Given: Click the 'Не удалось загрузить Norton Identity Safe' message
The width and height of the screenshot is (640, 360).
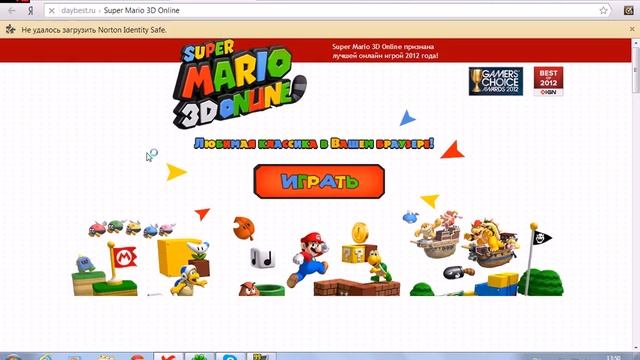Looking at the screenshot, I should coord(94,30).
